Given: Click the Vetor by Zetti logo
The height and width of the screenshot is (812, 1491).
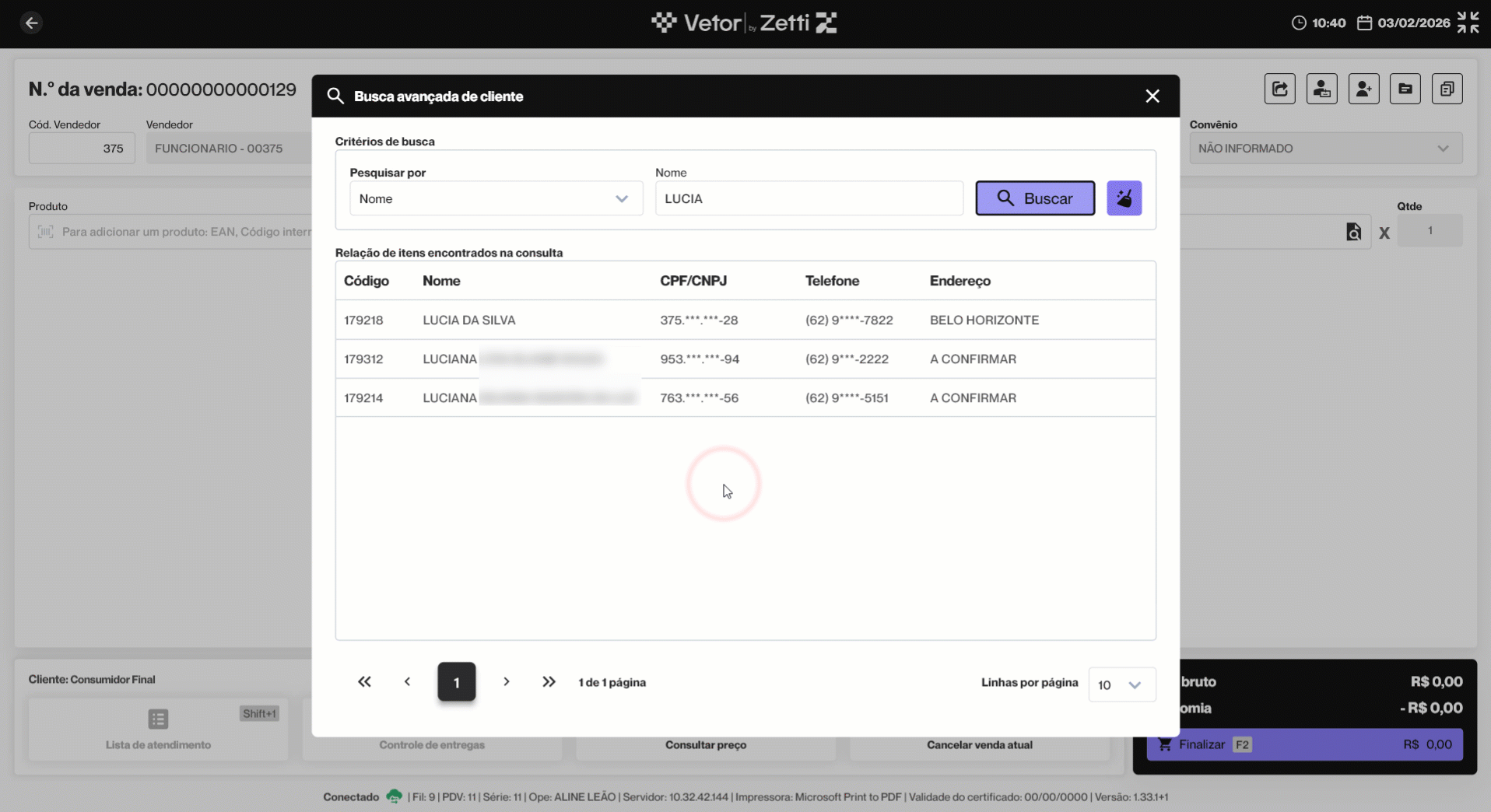Looking at the screenshot, I should (744, 23).
